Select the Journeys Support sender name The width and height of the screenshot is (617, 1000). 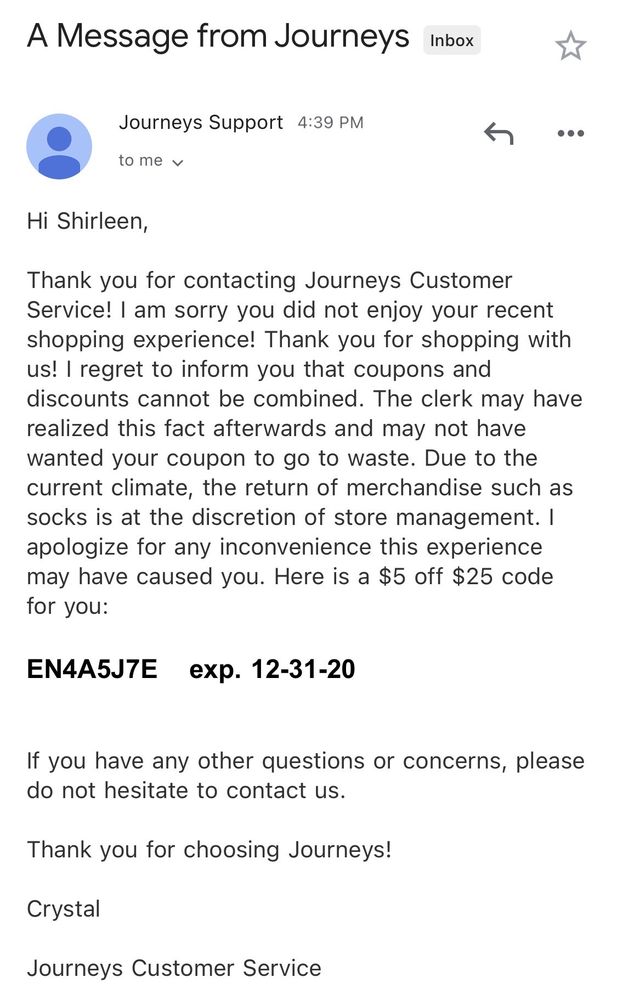pyautogui.click(x=200, y=123)
